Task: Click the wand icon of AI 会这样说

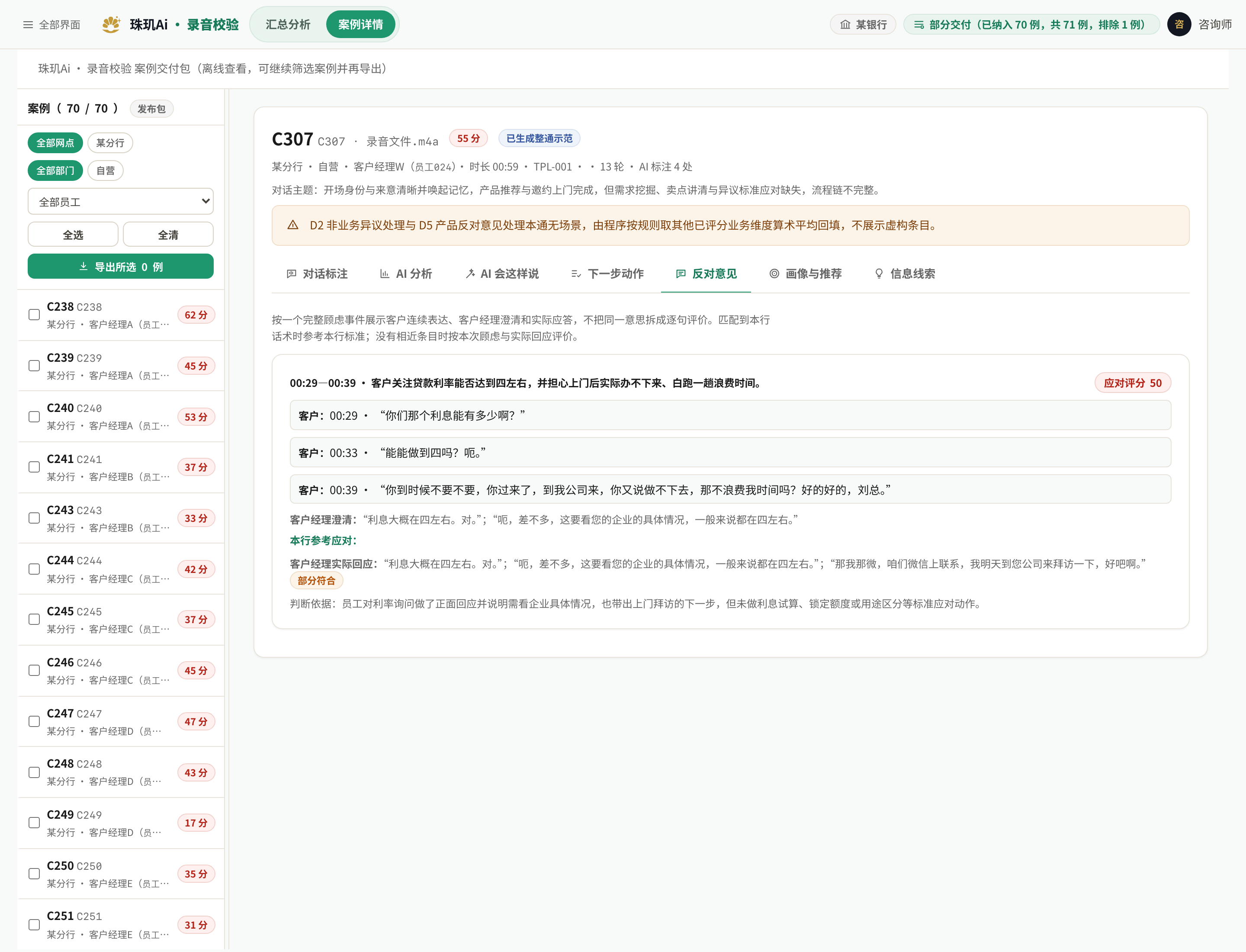Action: 470,273
